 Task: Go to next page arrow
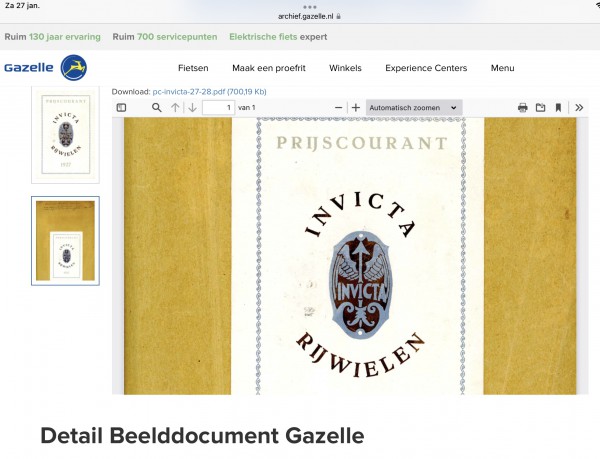coord(192,108)
